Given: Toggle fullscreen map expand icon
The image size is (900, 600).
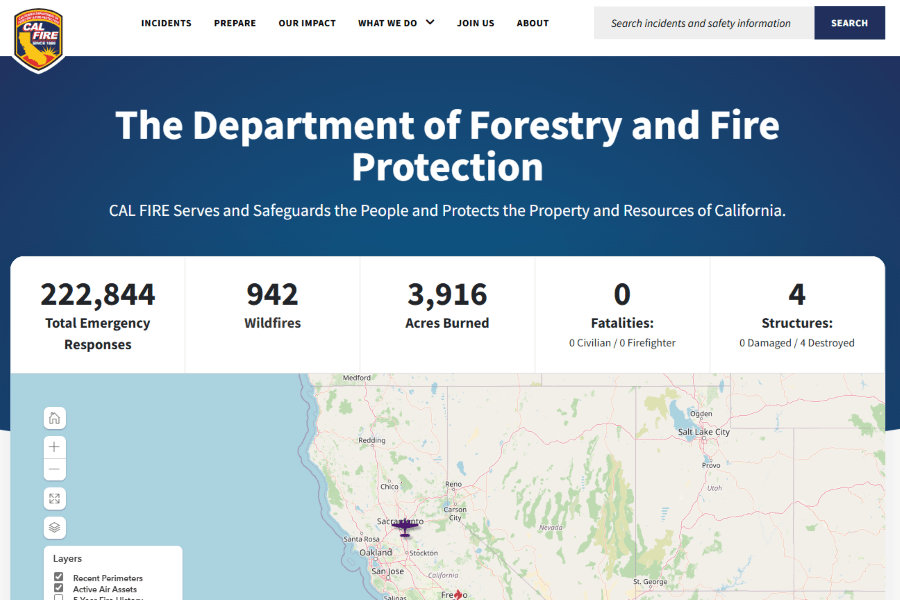Looking at the screenshot, I should (55, 498).
